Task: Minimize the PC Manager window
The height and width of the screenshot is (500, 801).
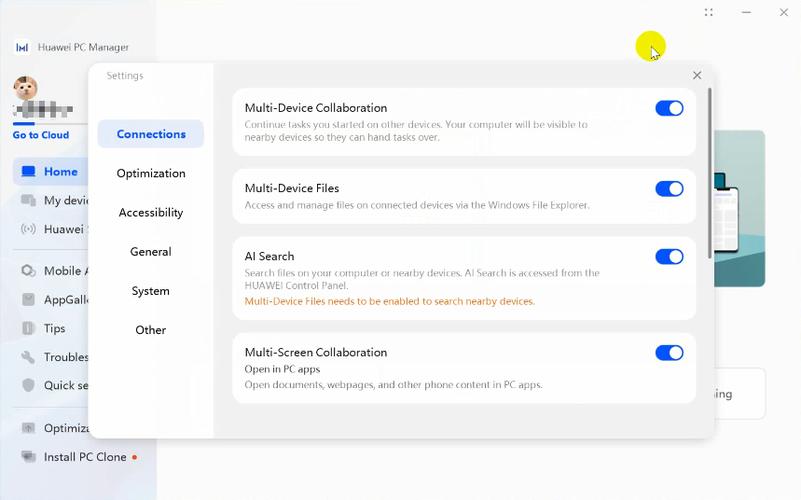Action: pyautogui.click(x=746, y=12)
